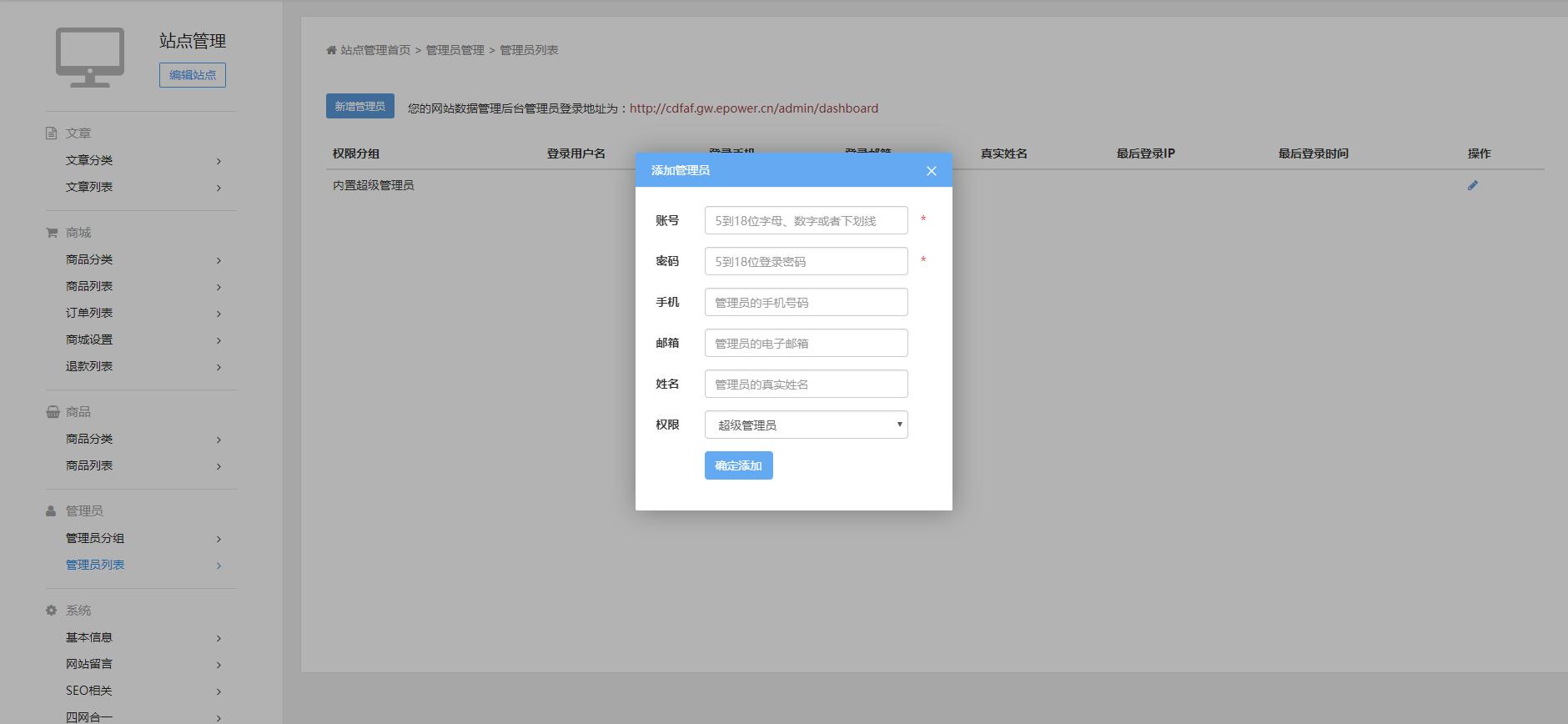Image resolution: width=1568 pixels, height=724 pixels.
Task: Expand the 订单列表 chevron in sidebar
Action: point(219,314)
